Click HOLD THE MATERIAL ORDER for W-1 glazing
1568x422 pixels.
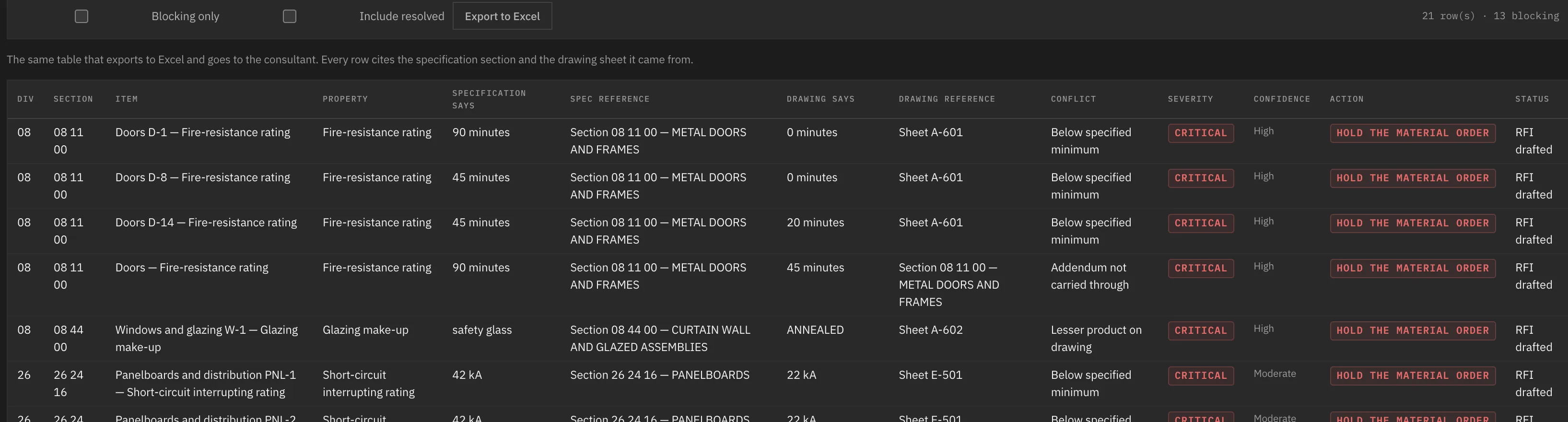click(1412, 331)
